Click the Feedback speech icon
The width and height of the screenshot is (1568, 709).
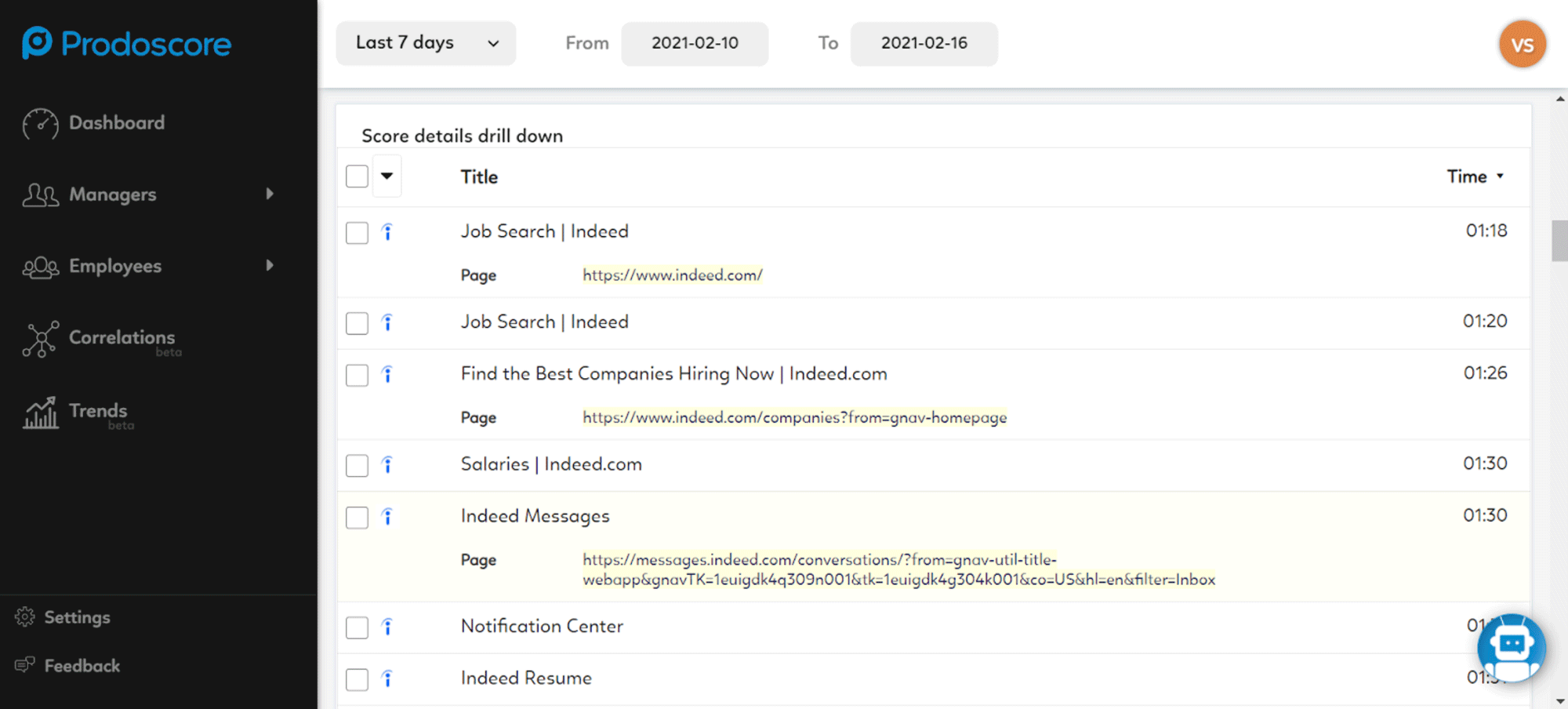click(24, 665)
